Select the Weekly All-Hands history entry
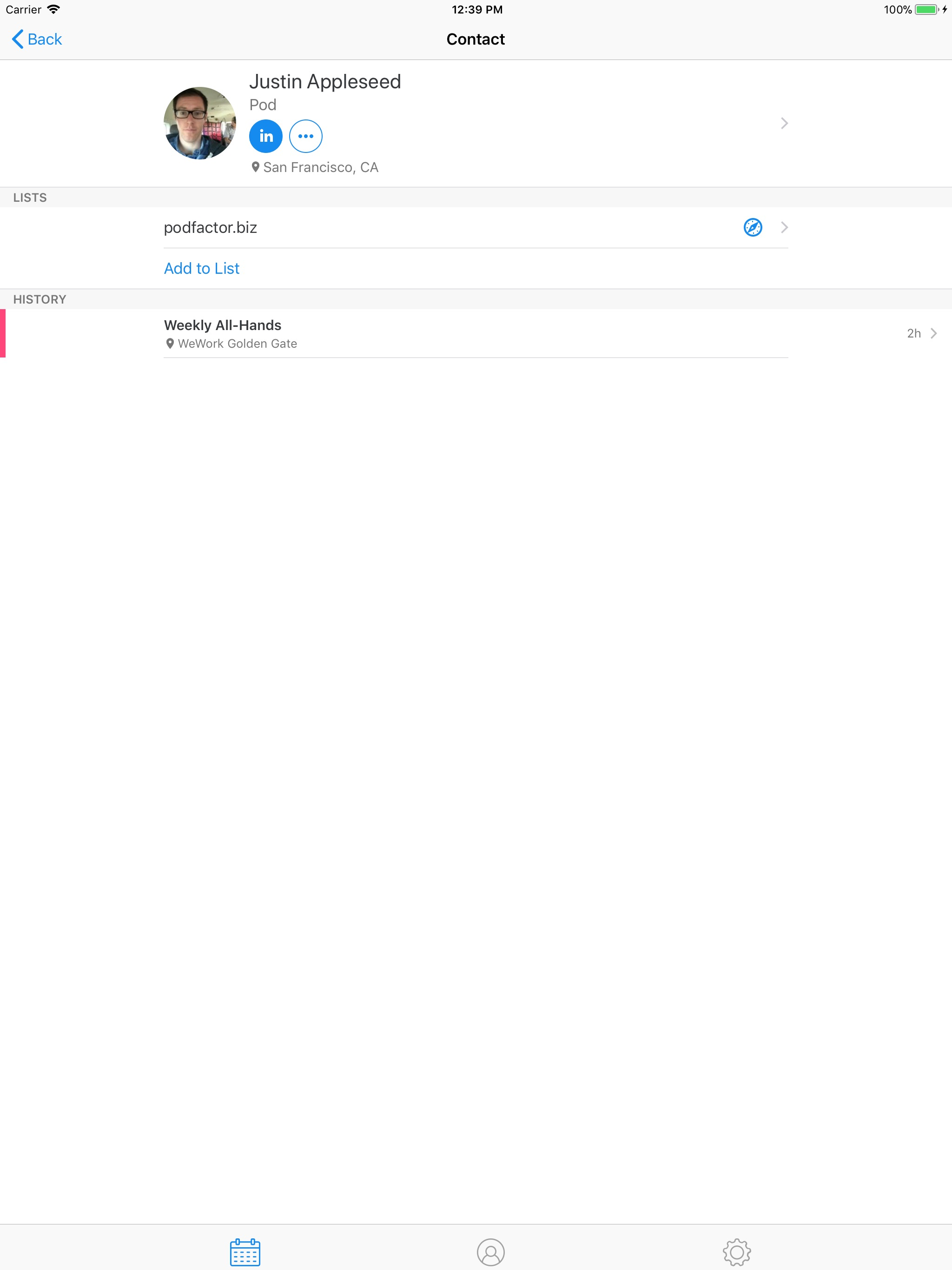This screenshot has height=1270, width=952. click(x=223, y=325)
